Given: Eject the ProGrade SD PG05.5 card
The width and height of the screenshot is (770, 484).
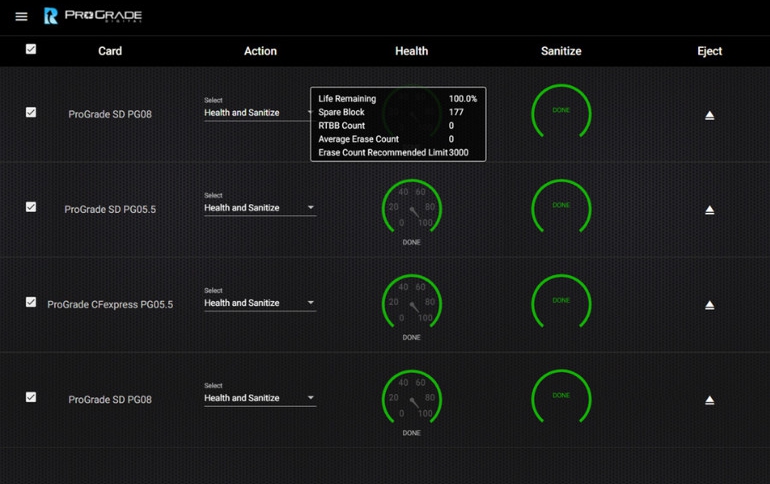Looking at the screenshot, I should 710,210.
